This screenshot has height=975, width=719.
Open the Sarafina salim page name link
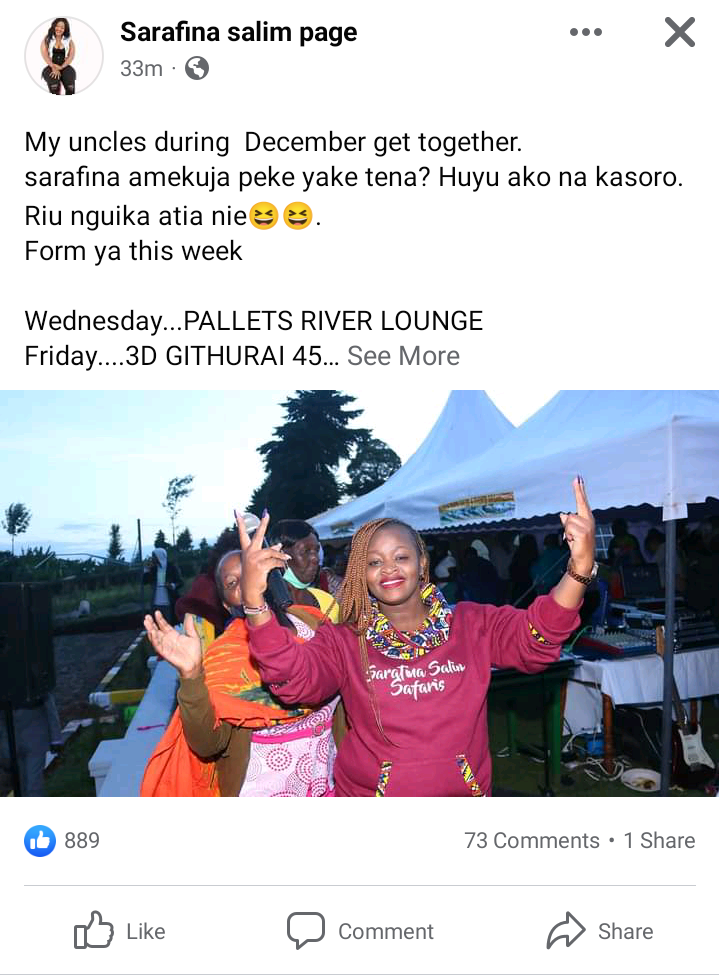238,32
